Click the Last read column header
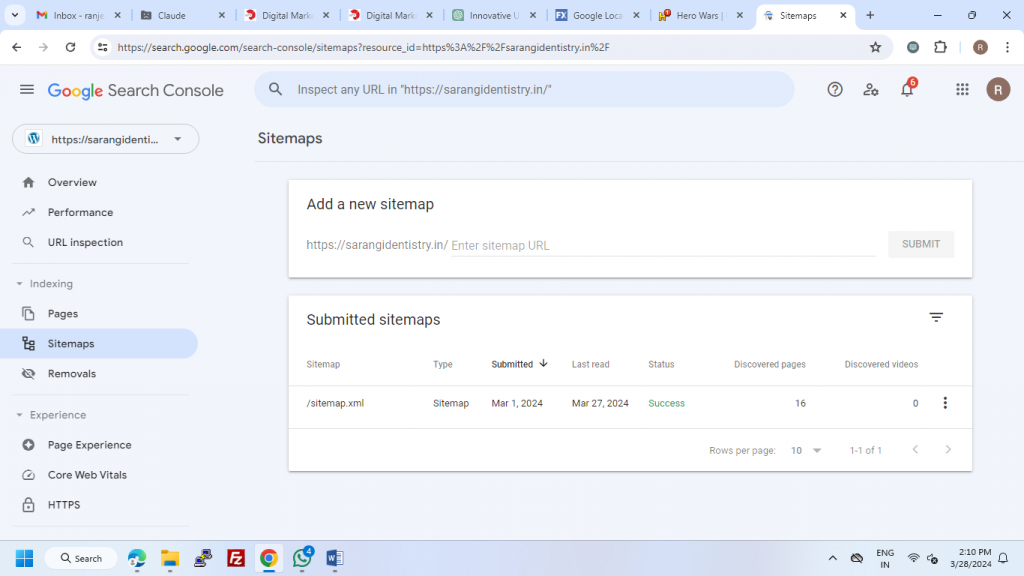The height and width of the screenshot is (576, 1024). coord(590,364)
